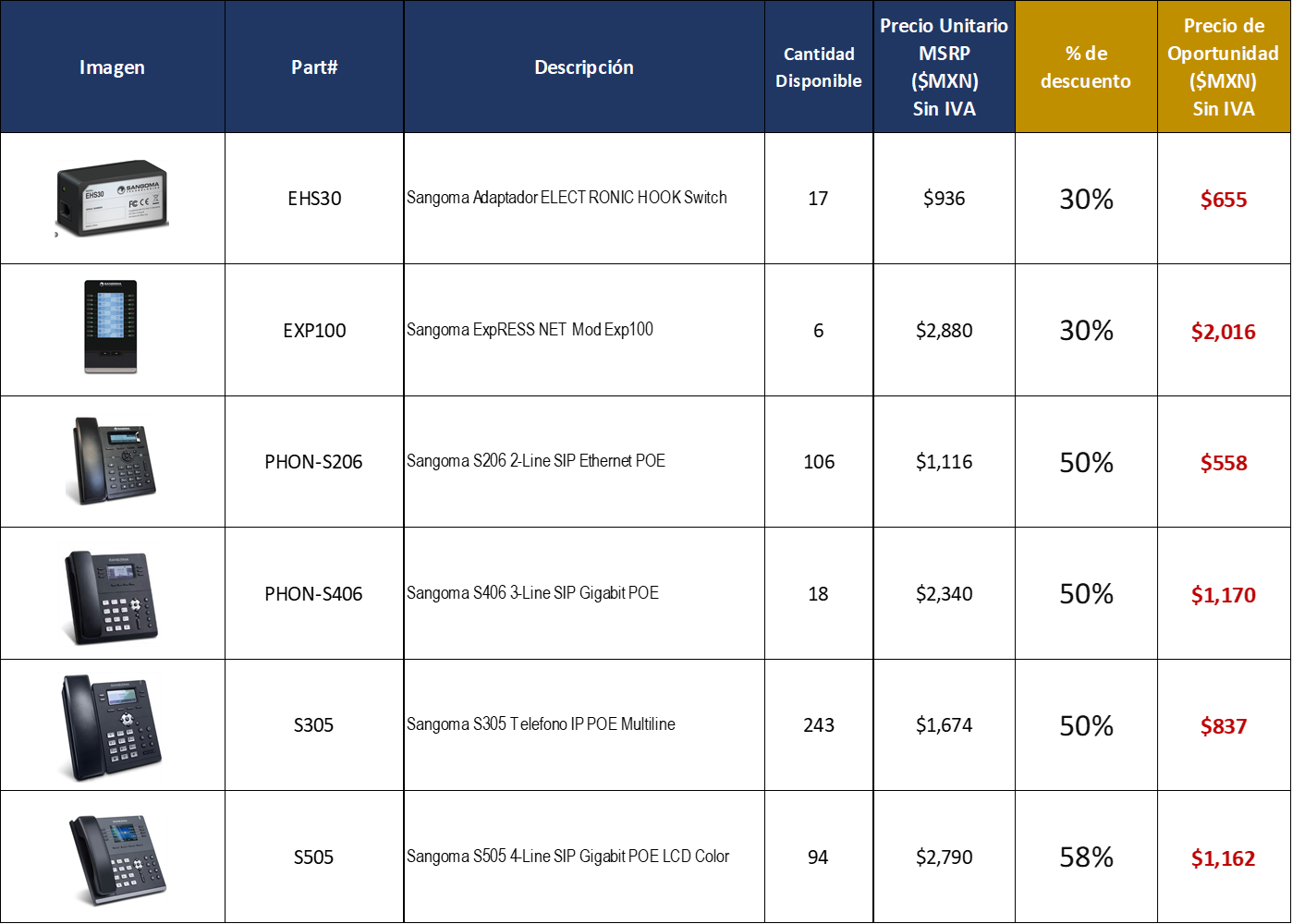Click the PHON-S406 phone image

(x=111, y=596)
